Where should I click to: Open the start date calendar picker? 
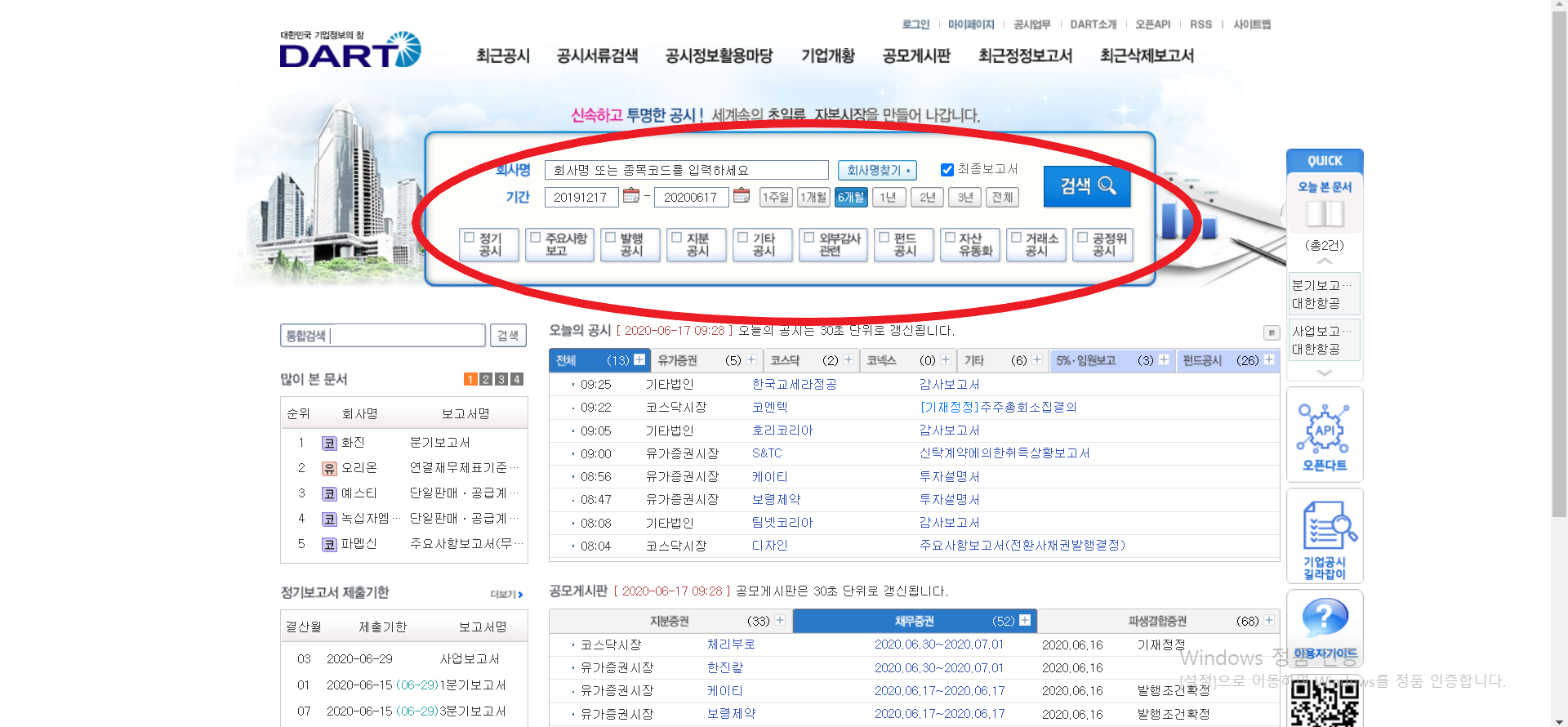[630, 196]
